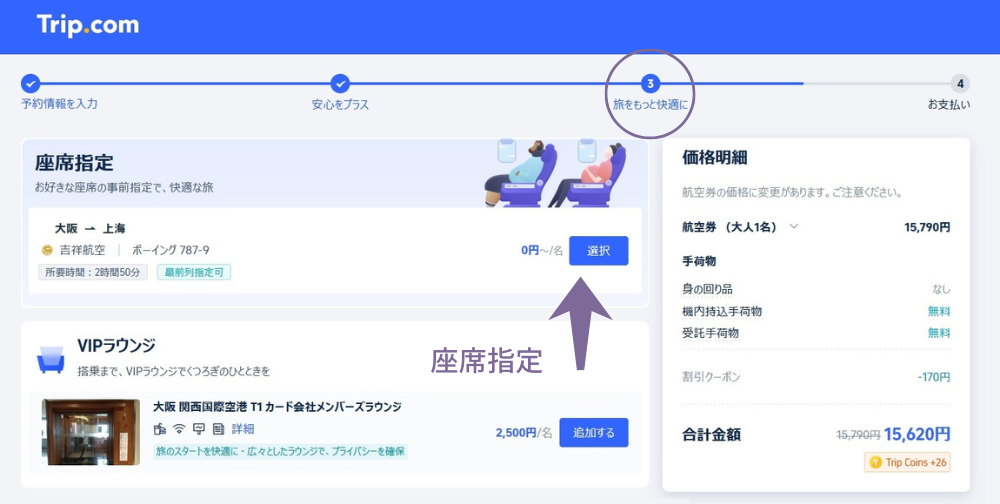The image size is (1000, 504).
Task: Click the Trip.com logo
Action: tap(88, 26)
